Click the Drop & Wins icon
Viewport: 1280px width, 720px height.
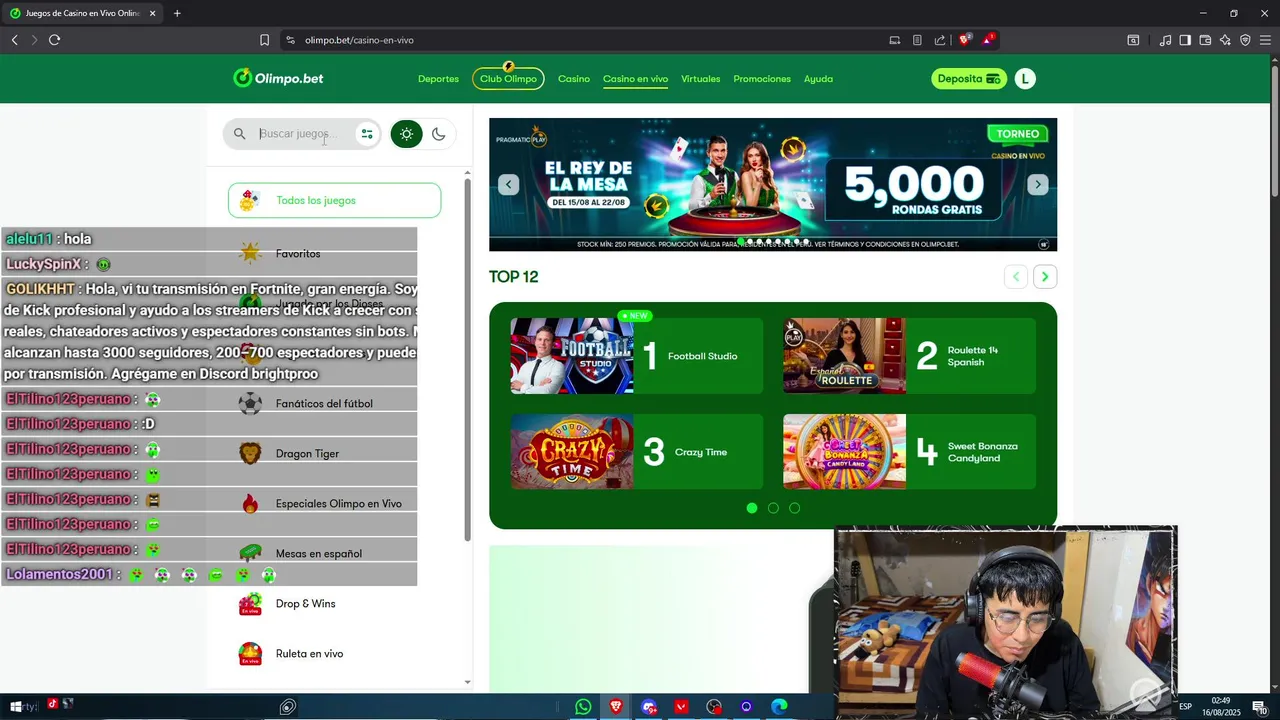pyautogui.click(x=250, y=603)
